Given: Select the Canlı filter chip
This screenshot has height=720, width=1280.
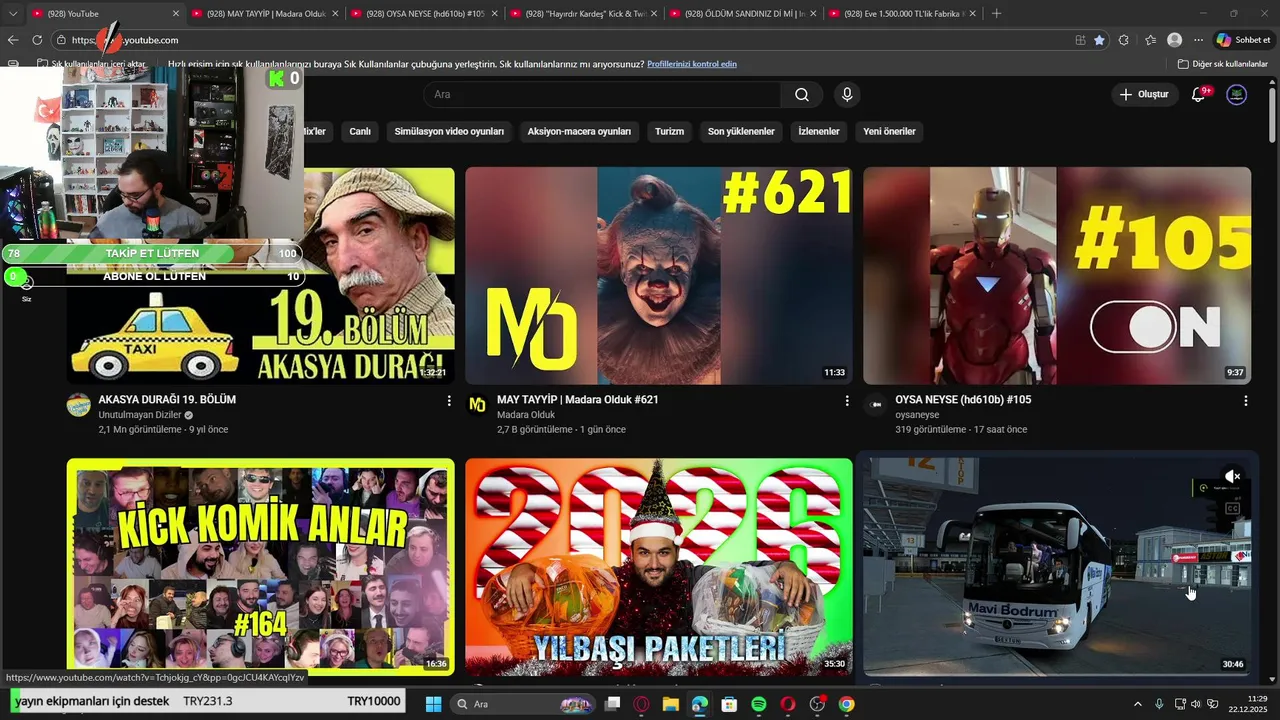Looking at the screenshot, I should [x=360, y=131].
